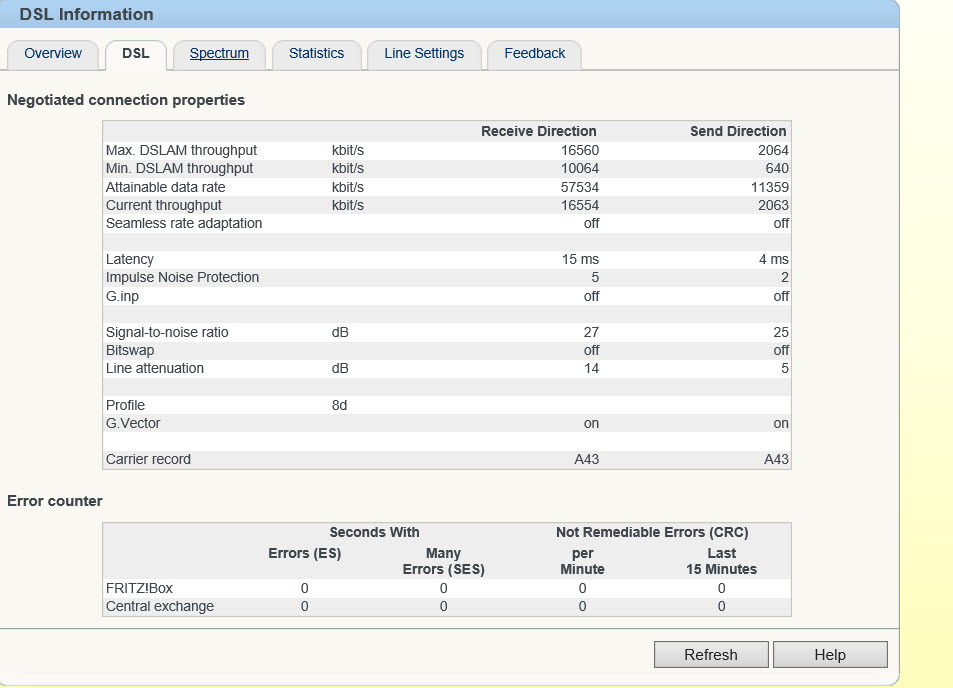Click the Help button
Viewport: 953px width, 688px height.
[x=829, y=655]
